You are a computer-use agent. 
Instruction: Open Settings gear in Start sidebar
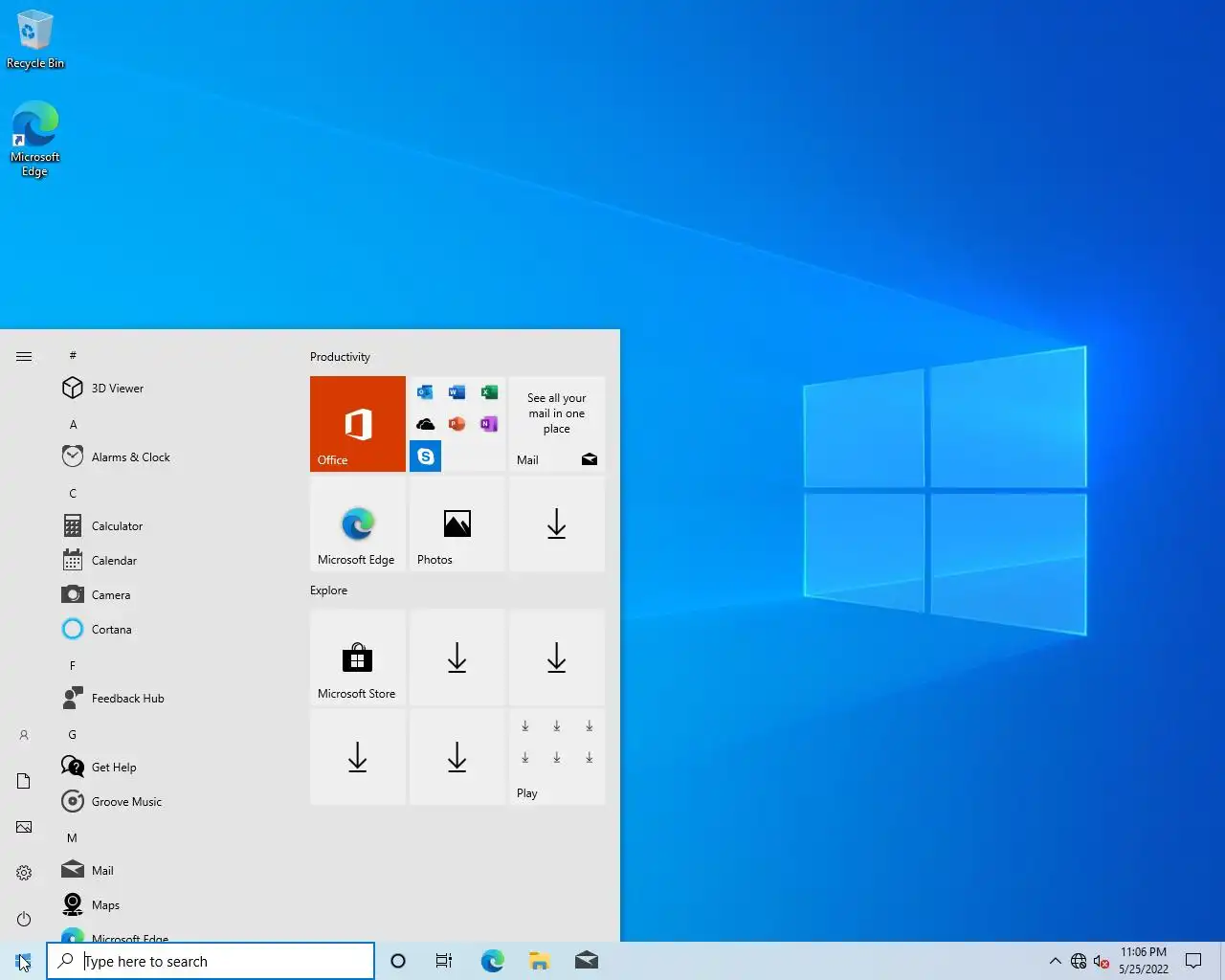tap(24, 873)
